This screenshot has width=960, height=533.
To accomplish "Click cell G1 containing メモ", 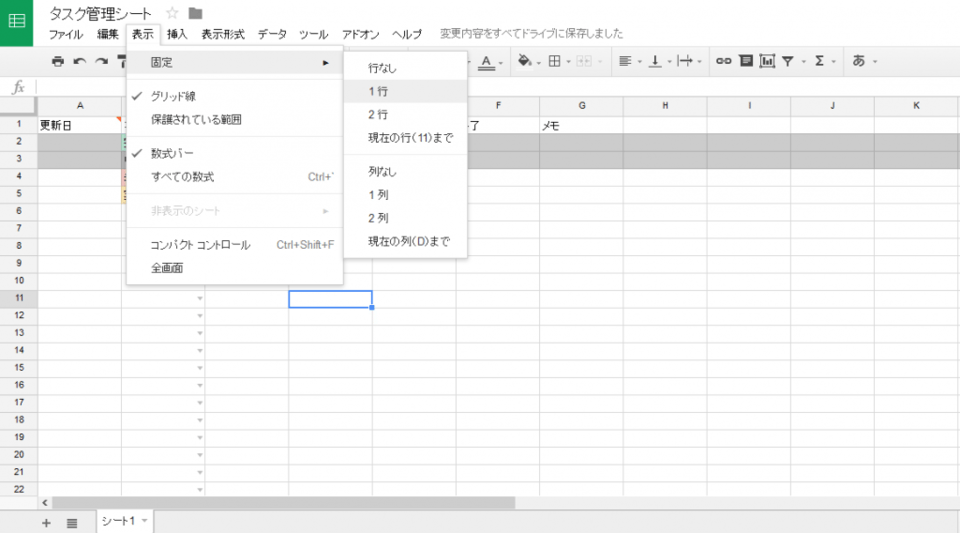I will click(x=581, y=126).
